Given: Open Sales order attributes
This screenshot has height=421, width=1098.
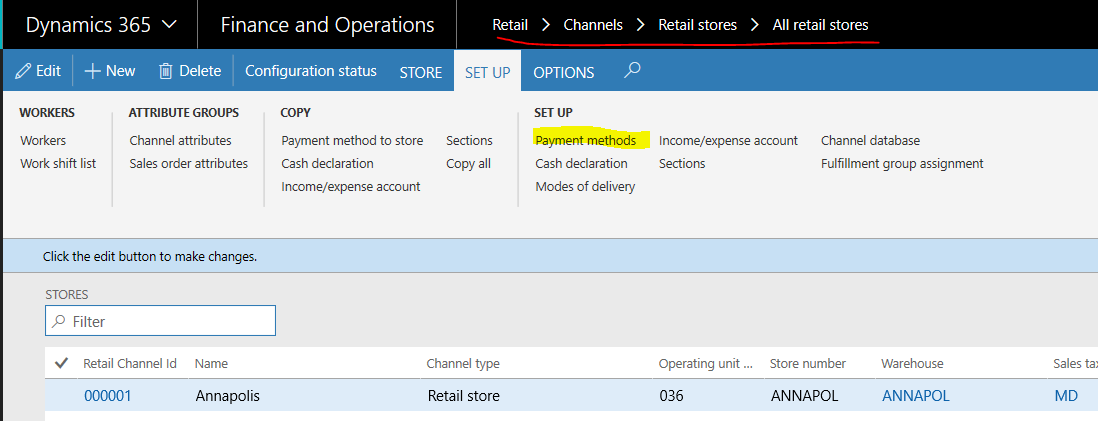Looking at the screenshot, I should [x=188, y=163].
